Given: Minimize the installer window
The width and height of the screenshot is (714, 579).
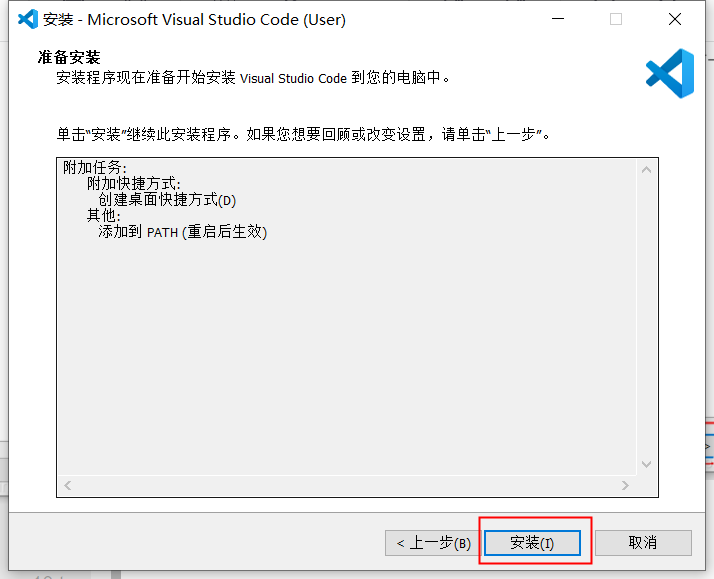Looking at the screenshot, I should click(558, 19).
